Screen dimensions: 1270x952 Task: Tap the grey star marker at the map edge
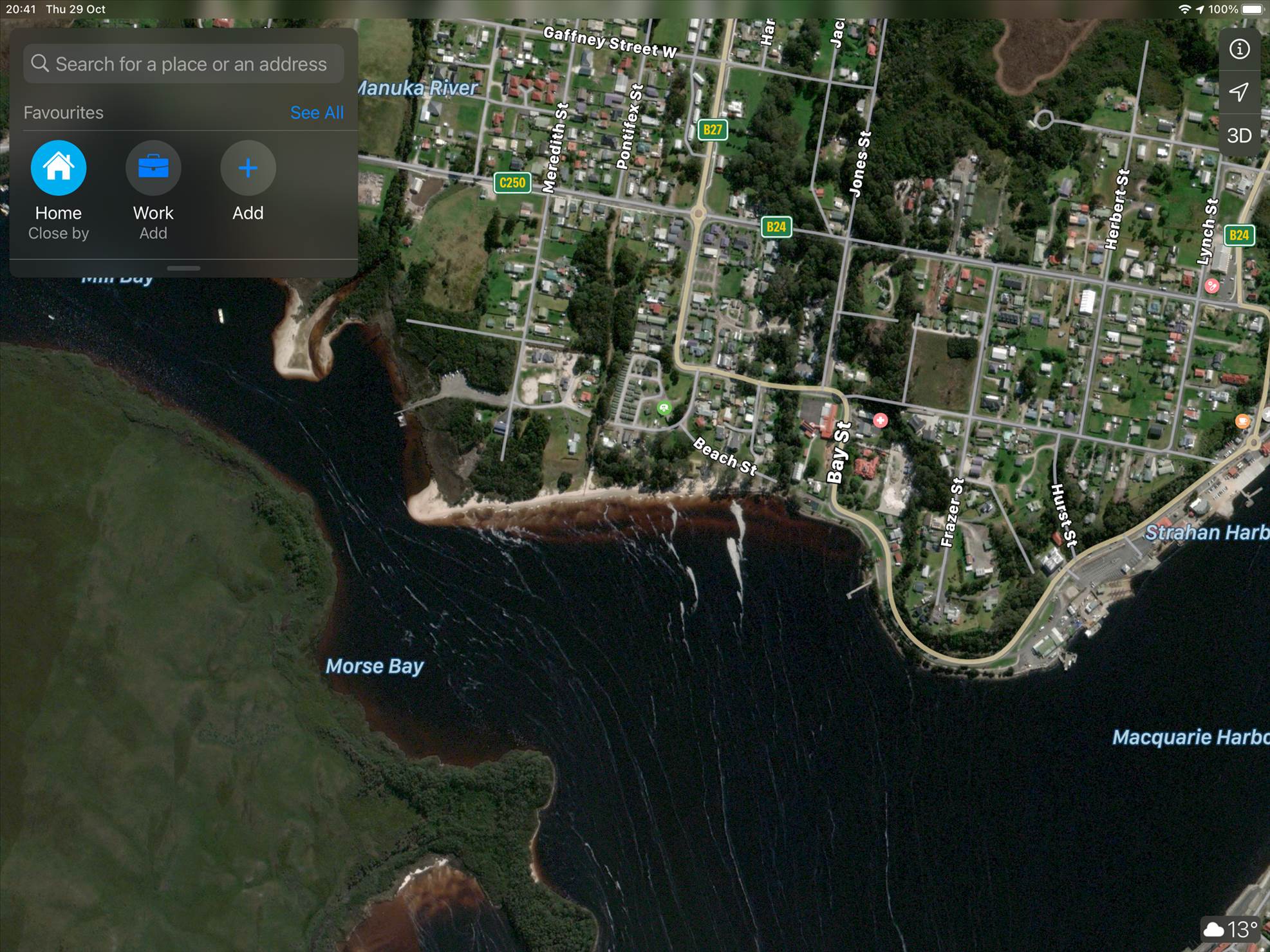pos(1266,415)
